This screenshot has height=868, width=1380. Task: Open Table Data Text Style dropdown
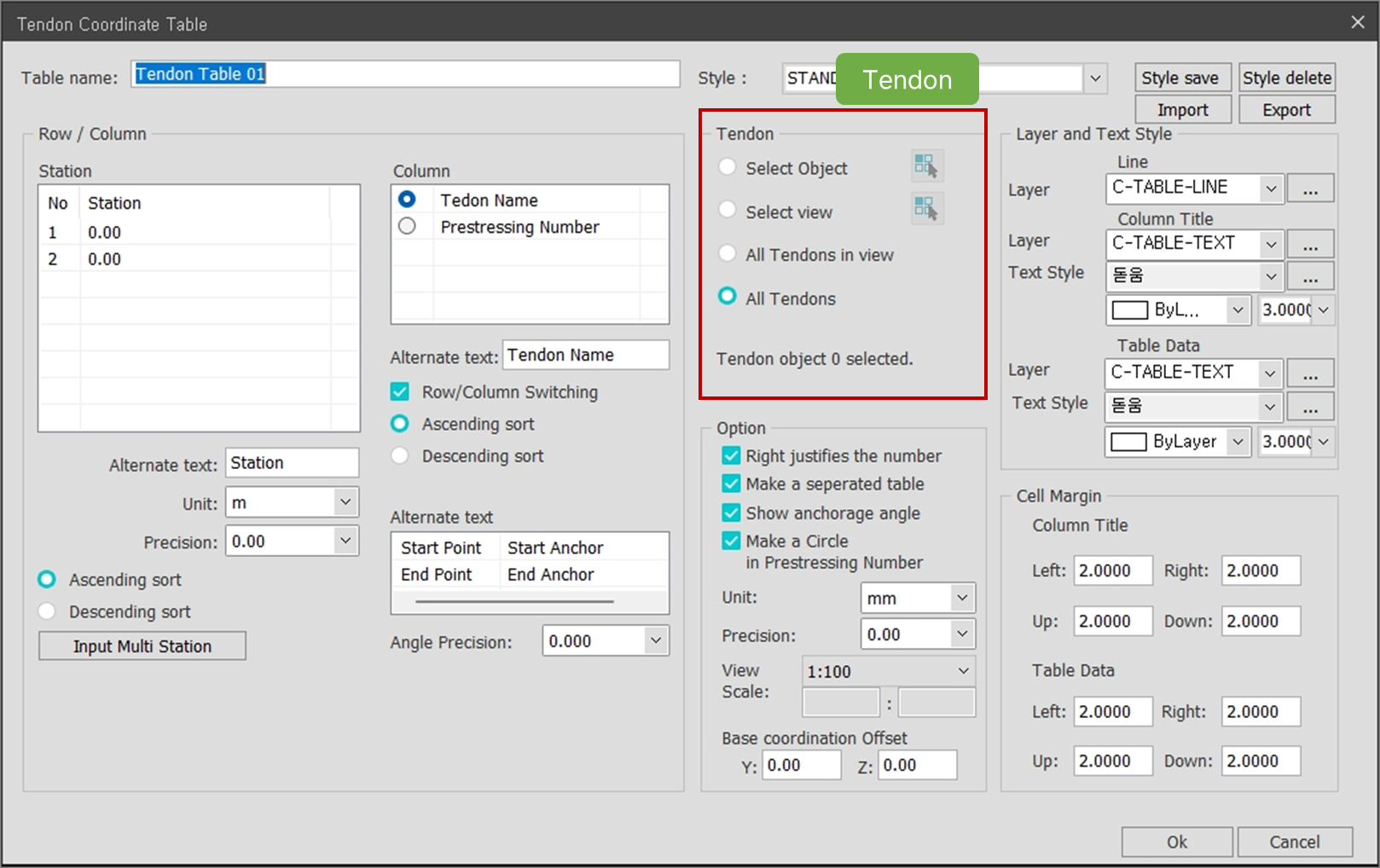tap(1270, 407)
